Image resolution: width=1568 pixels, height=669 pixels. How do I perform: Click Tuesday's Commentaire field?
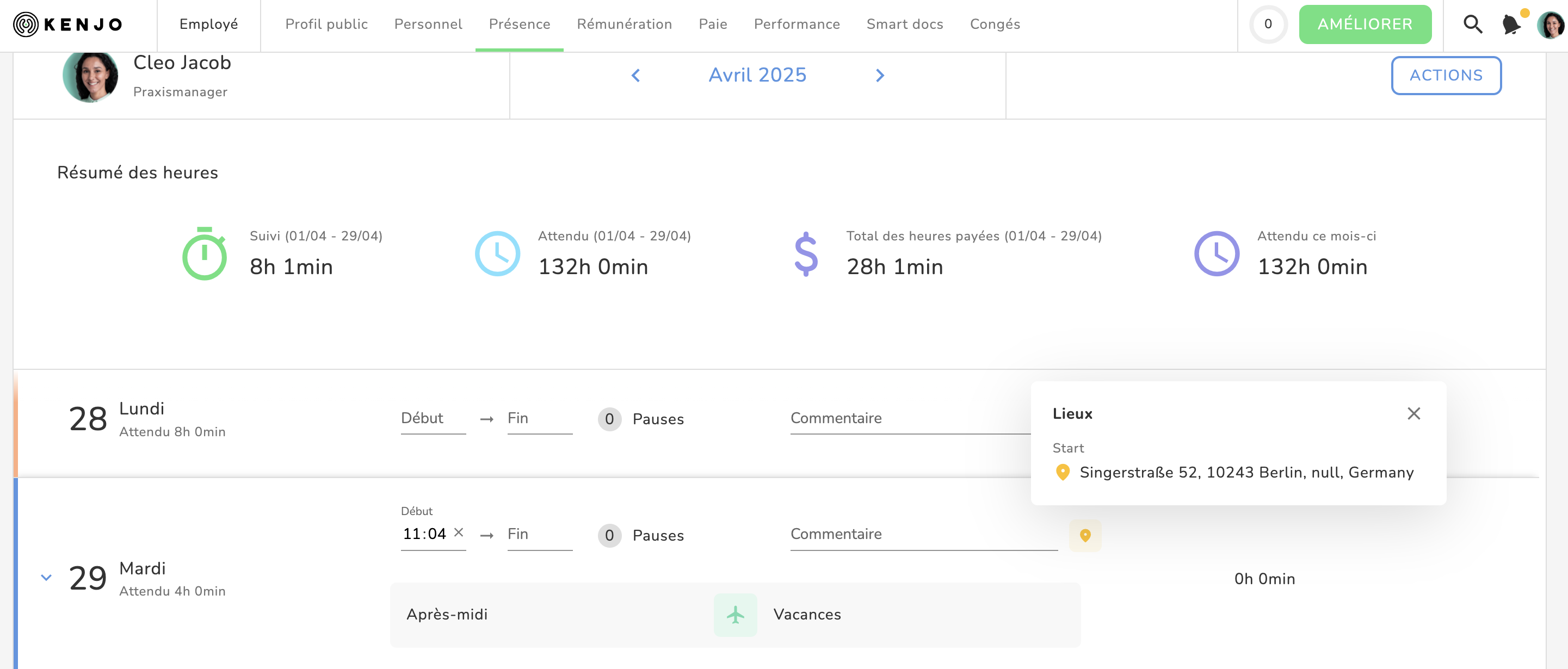[923, 535]
